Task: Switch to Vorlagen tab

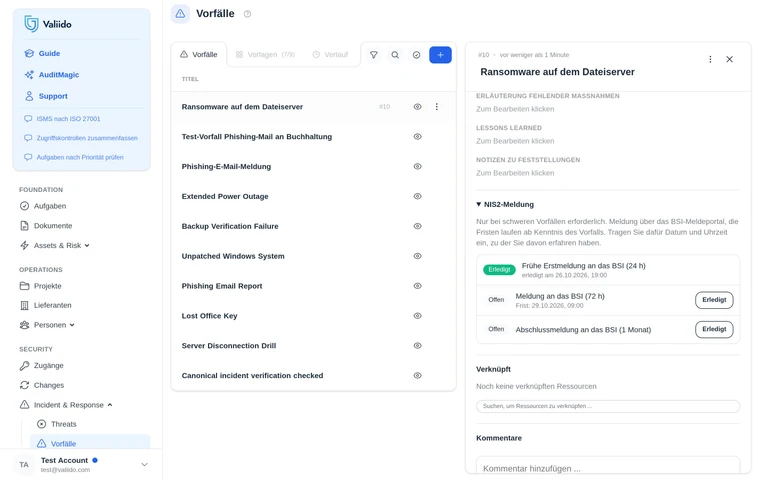Action: click(x=265, y=54)
